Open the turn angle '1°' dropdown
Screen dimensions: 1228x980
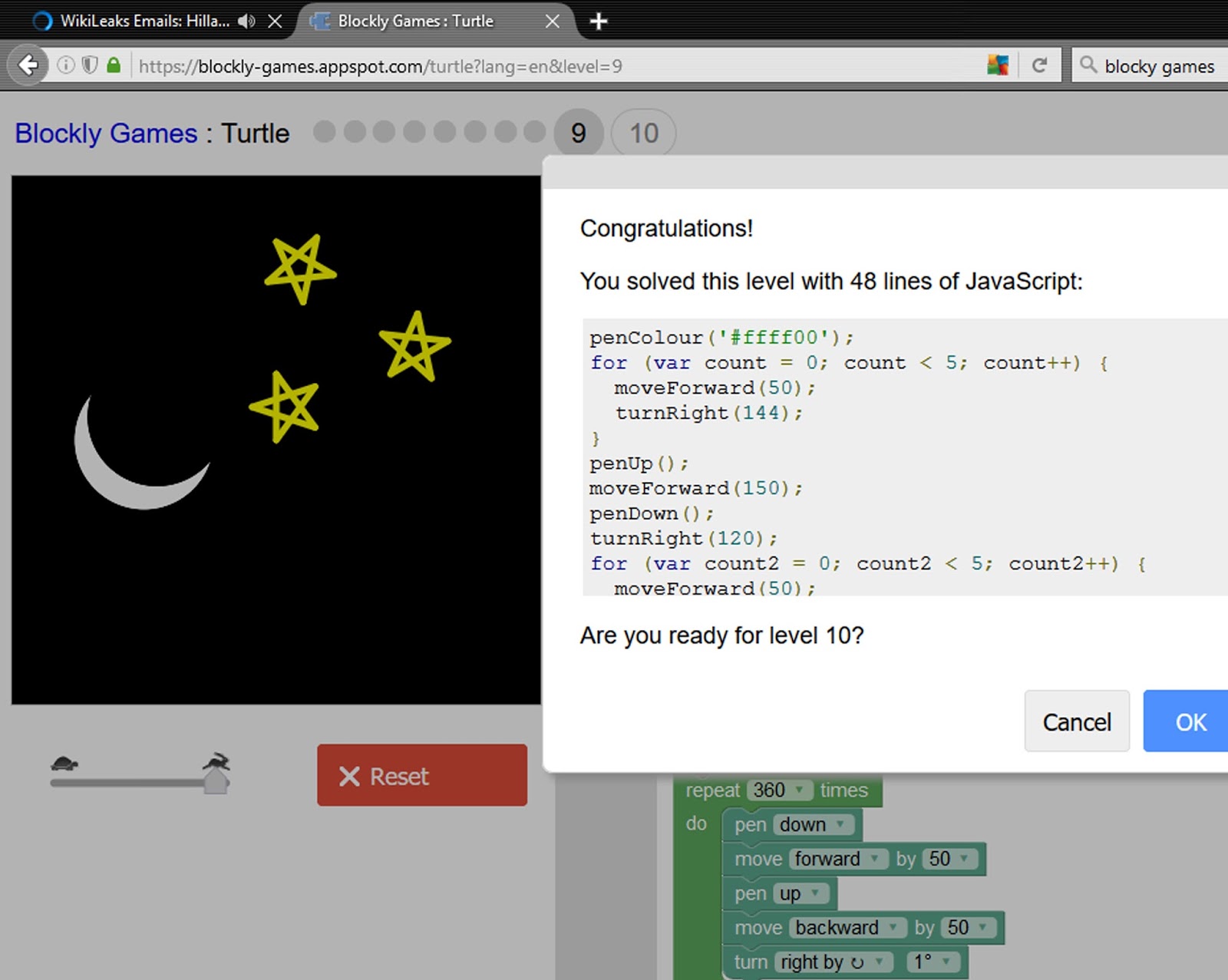[933, 962]
